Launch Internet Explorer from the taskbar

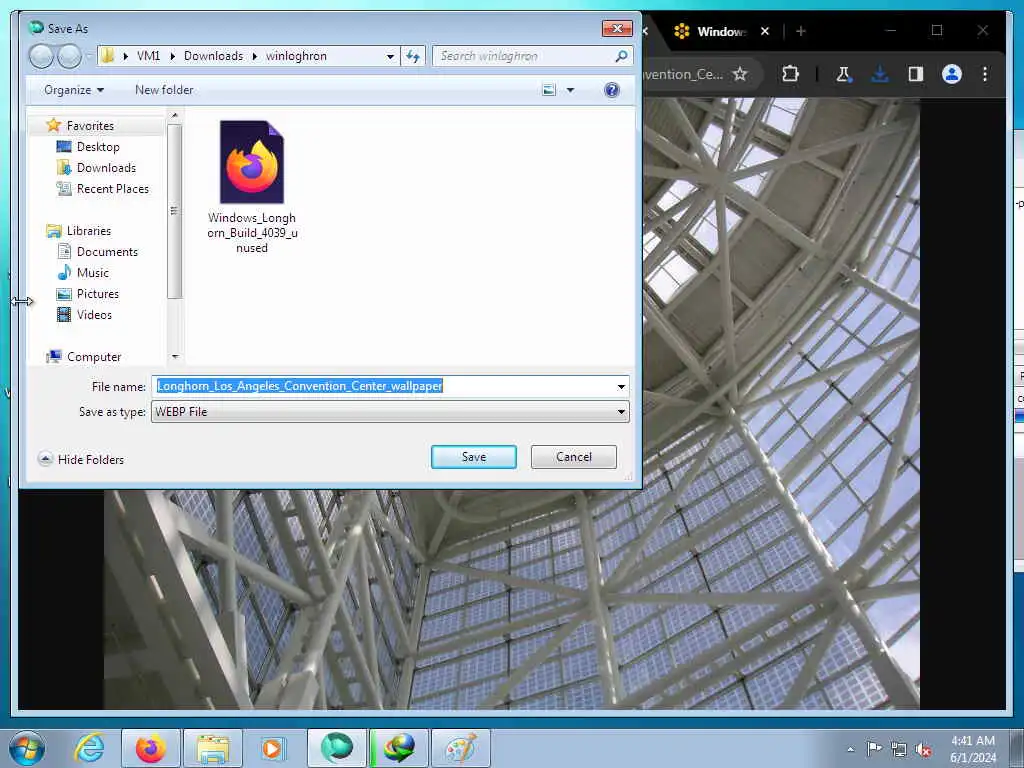(x=89, y=748)
